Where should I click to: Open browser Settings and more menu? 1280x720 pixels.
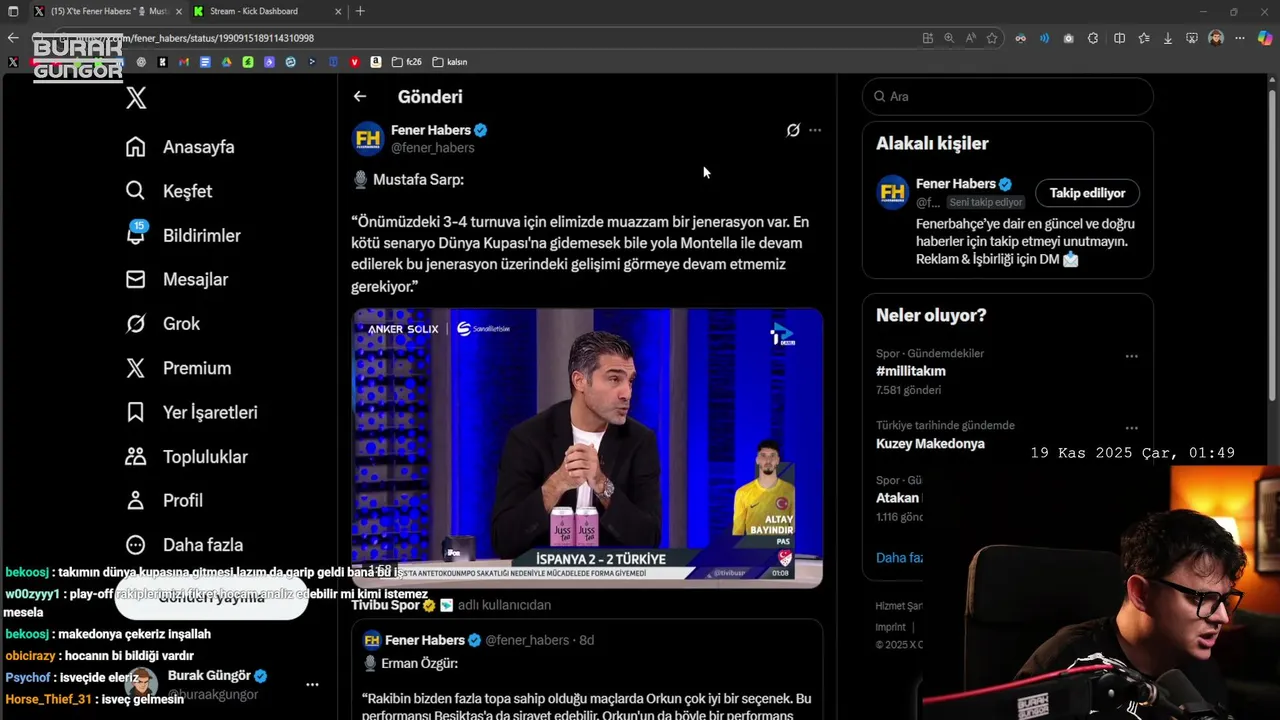(x=1240, y=38)
